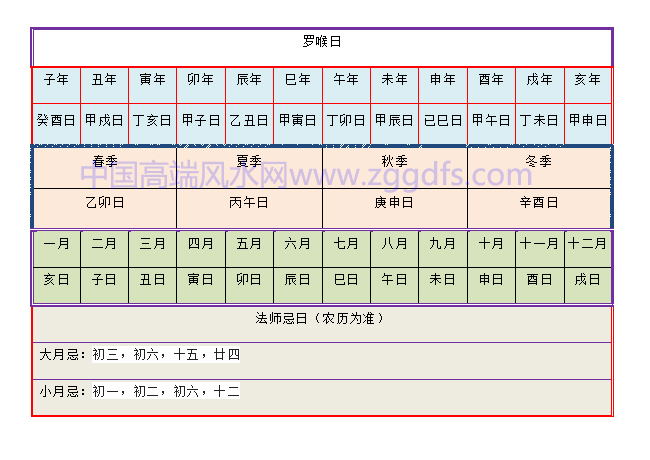This screenshot has width=650, height=460.
Task: Select the 辛酉日 cell
Action: coord(539,208)
